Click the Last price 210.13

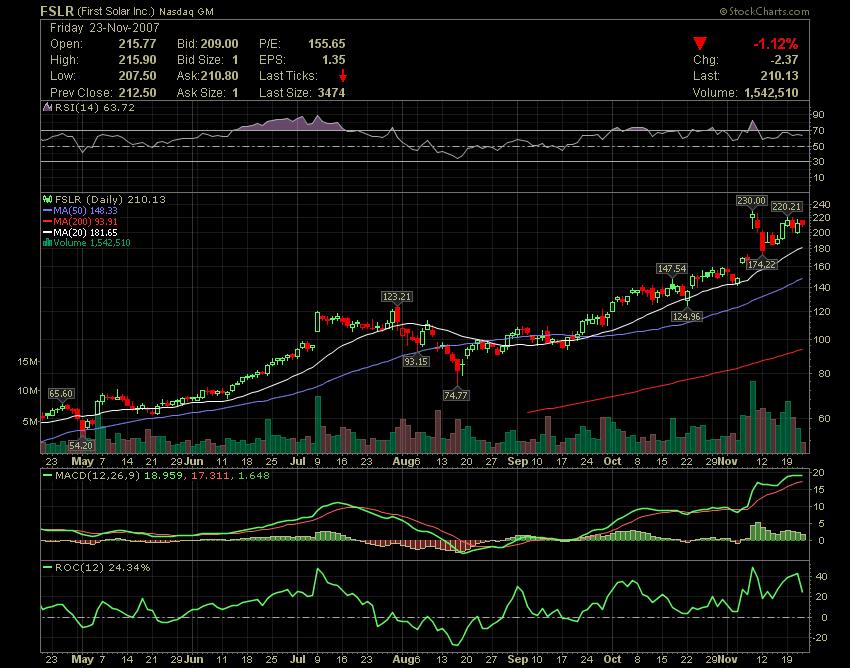[780, 76]
